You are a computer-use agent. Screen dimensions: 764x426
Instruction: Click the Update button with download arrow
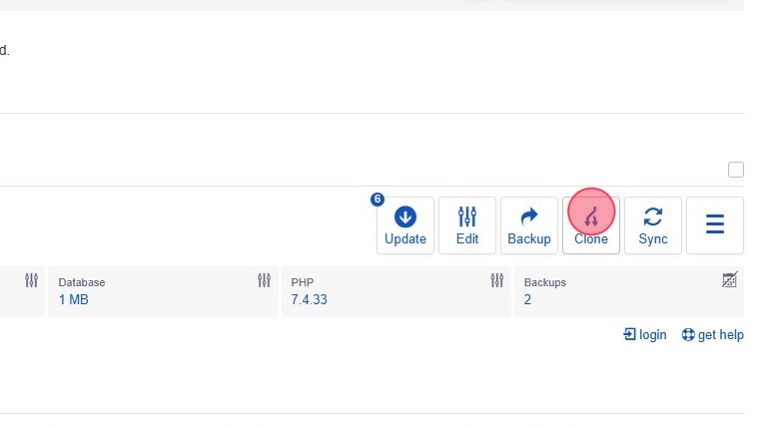(x=405, y=225)
